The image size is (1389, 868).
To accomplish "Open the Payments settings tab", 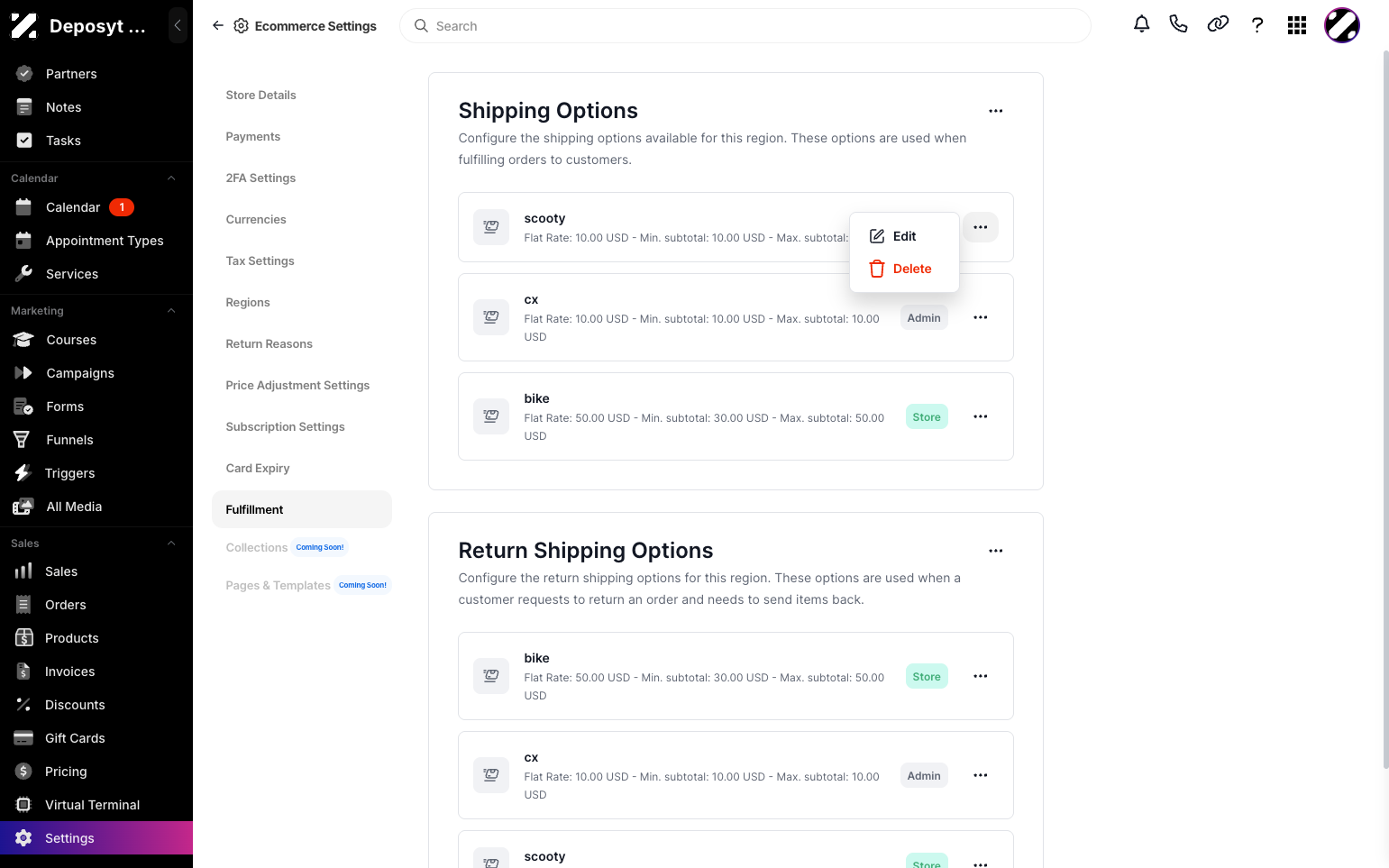I will pos(253,136).
